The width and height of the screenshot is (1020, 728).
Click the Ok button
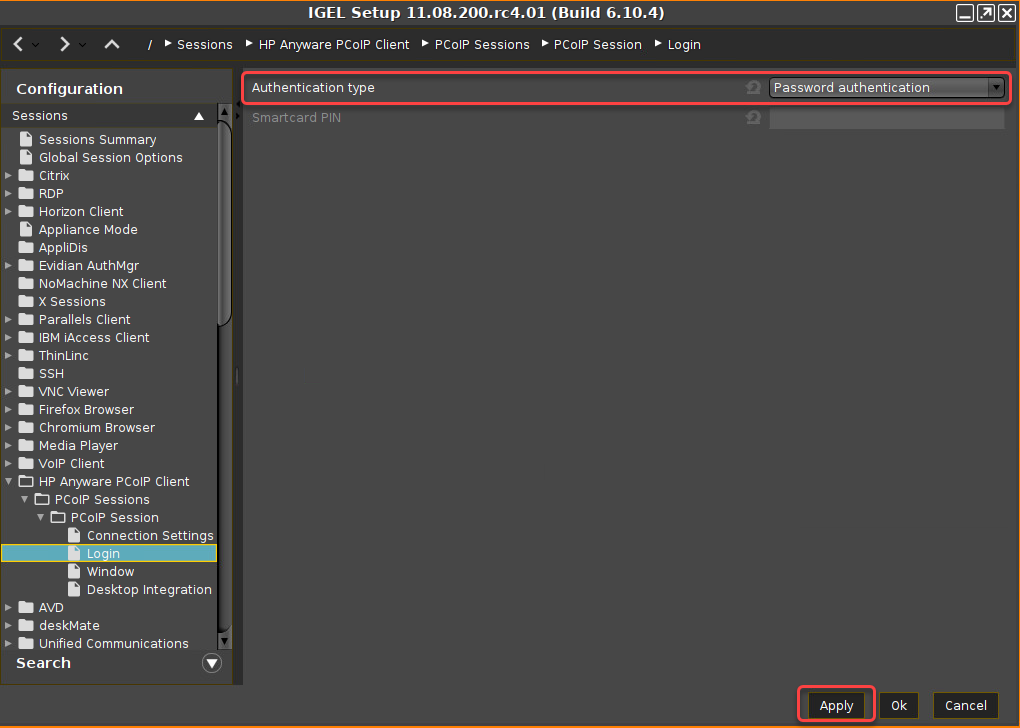pyautogui.click(x=898, y=705)
